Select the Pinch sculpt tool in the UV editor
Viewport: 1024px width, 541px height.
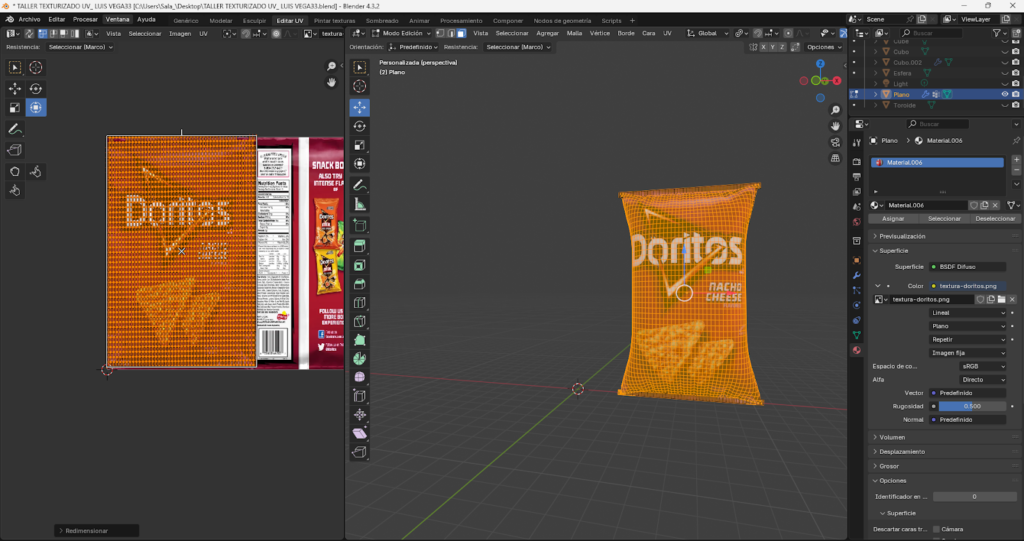(15, 191)
